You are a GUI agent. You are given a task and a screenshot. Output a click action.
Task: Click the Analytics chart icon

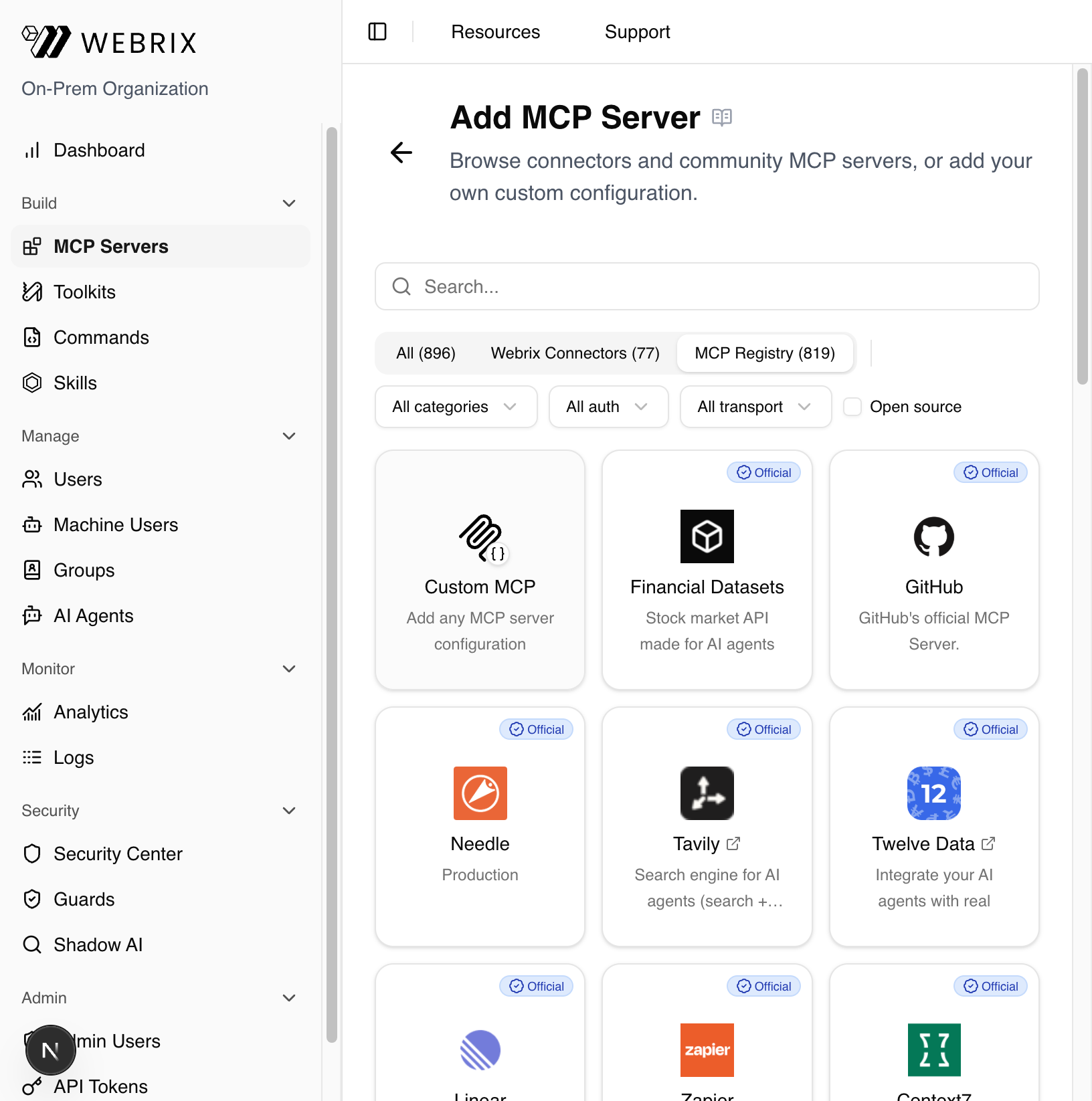(x=32, y=712)
